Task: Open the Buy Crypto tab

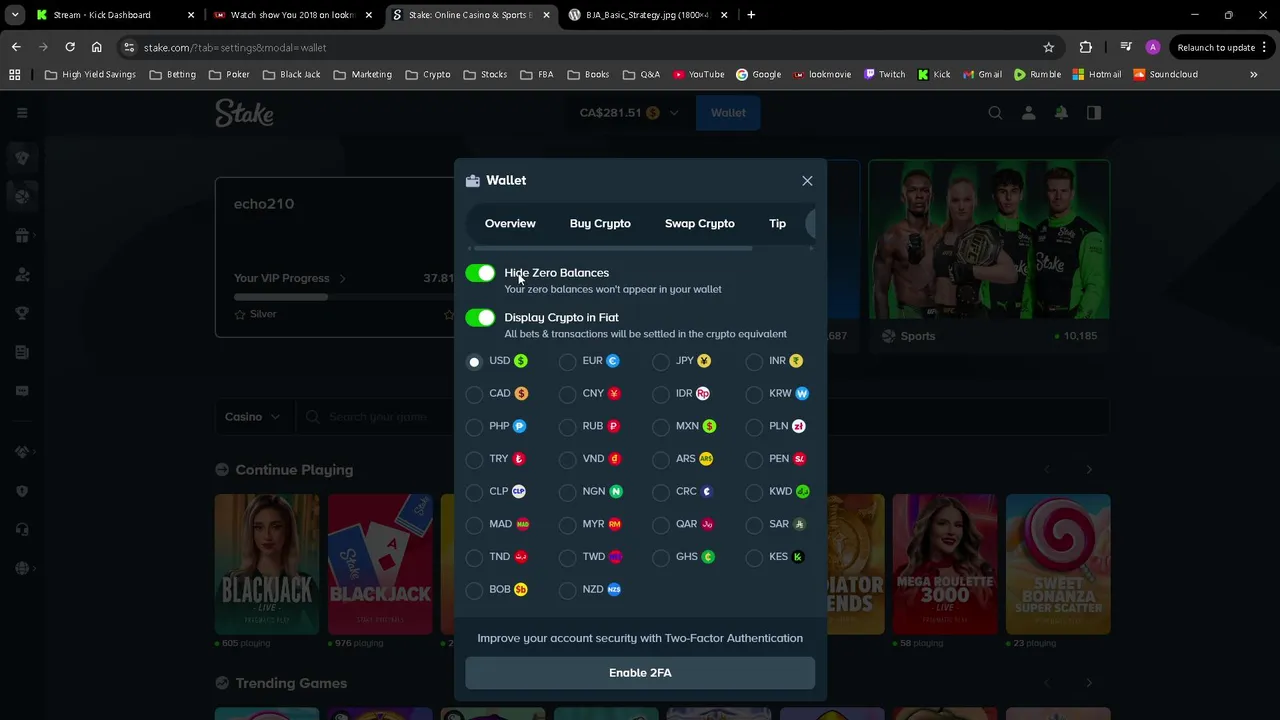Action: tap(600, 223)
